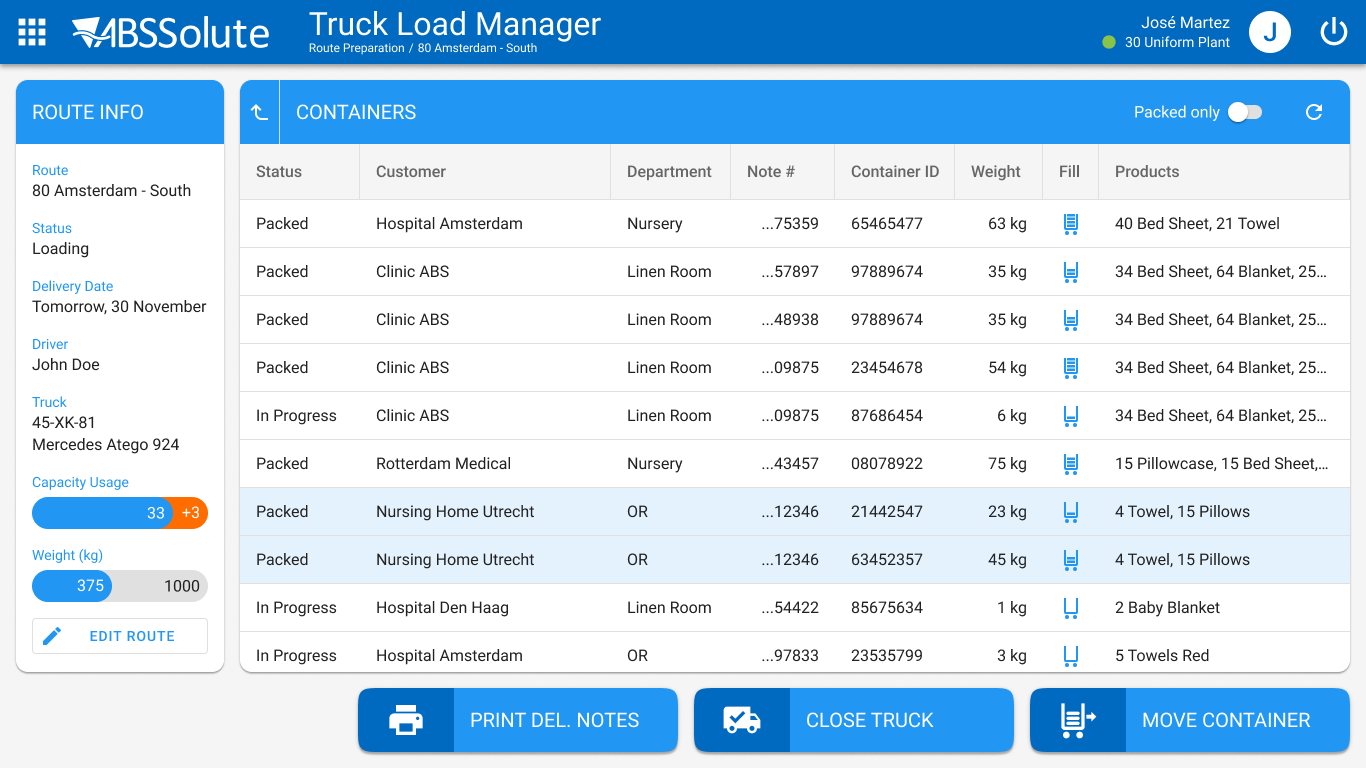Screen dimensions: 1366x768
Task: Click the EDIT ROUTE button text
Action: pyautogui.click(x=132, y=636)
